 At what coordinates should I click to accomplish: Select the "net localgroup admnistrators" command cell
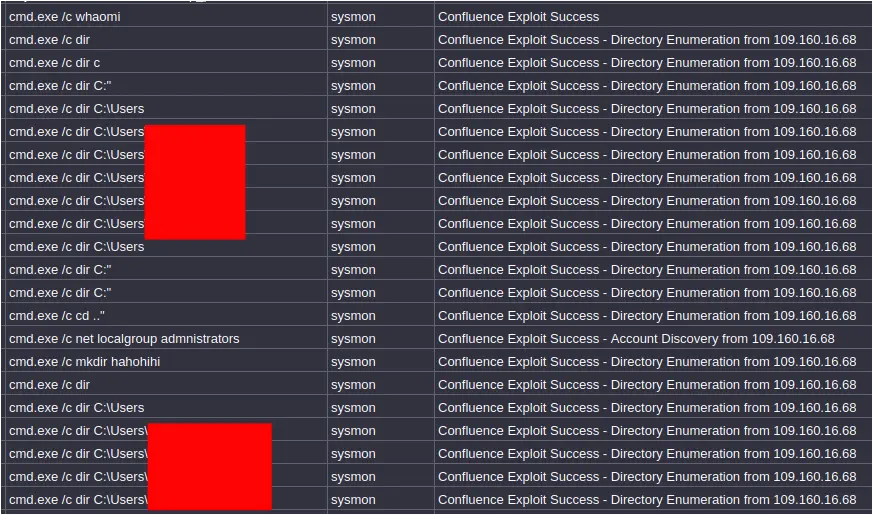124,339
